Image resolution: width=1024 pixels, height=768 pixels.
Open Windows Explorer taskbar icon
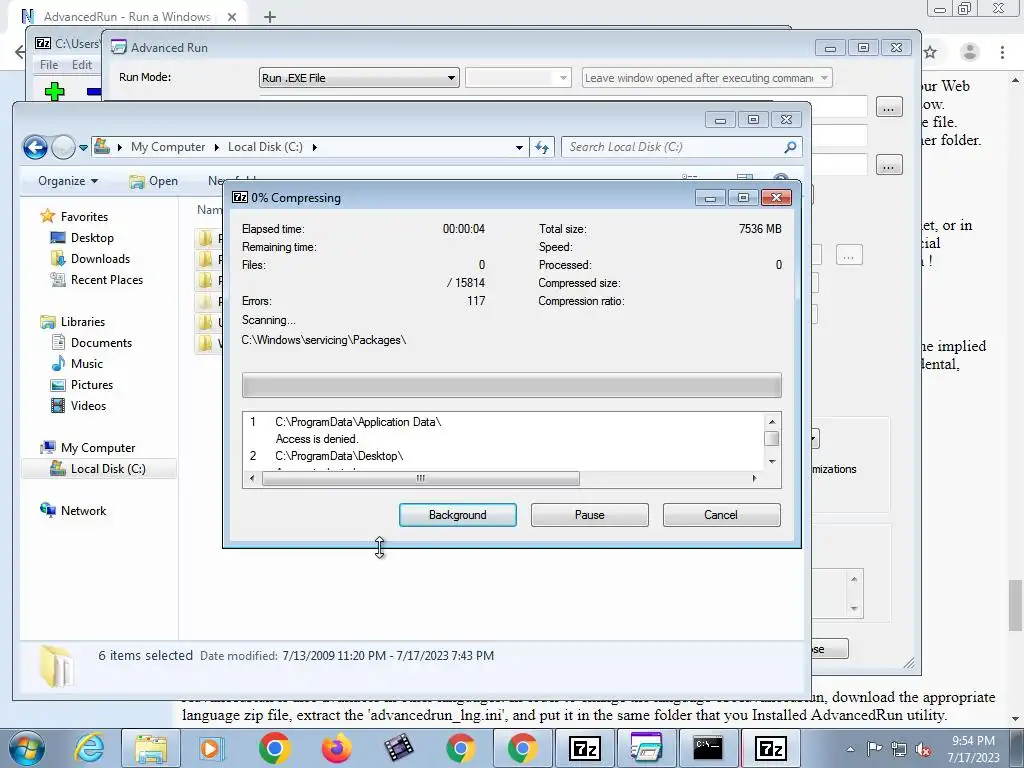150,748
